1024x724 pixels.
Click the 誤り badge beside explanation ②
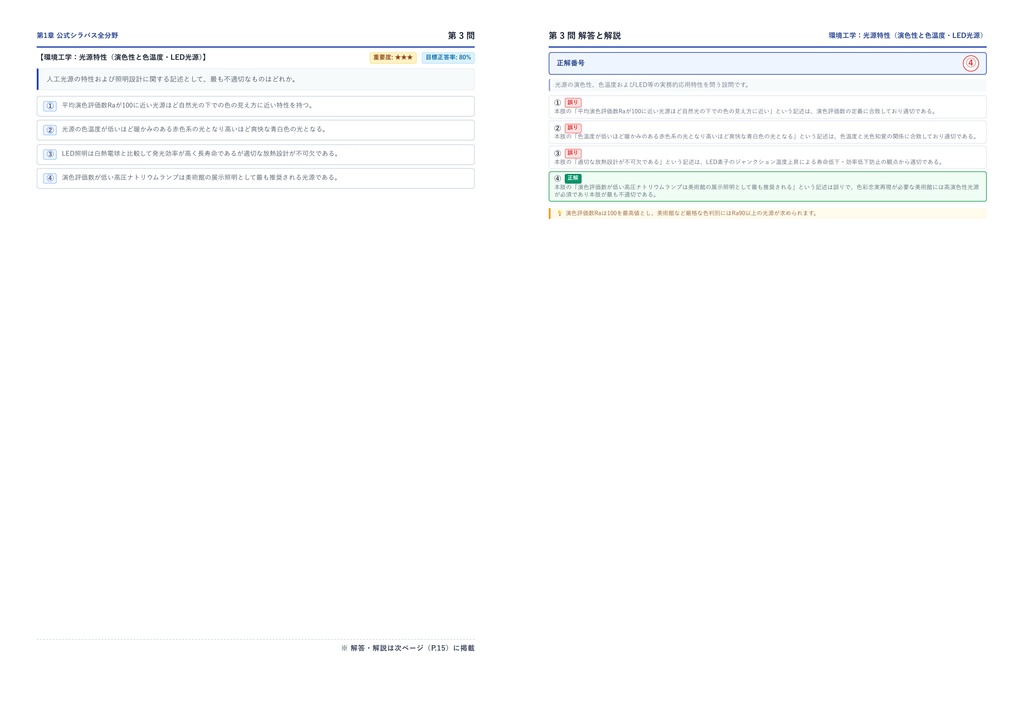pyautogui.click(x=573, y=128)
